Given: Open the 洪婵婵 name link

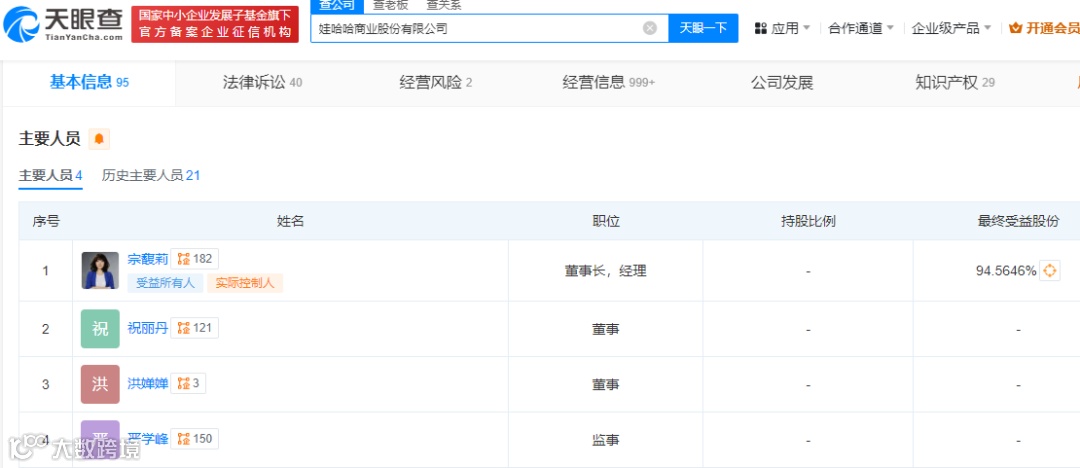Looking at the screenshot, I should (x=147, y=384).
